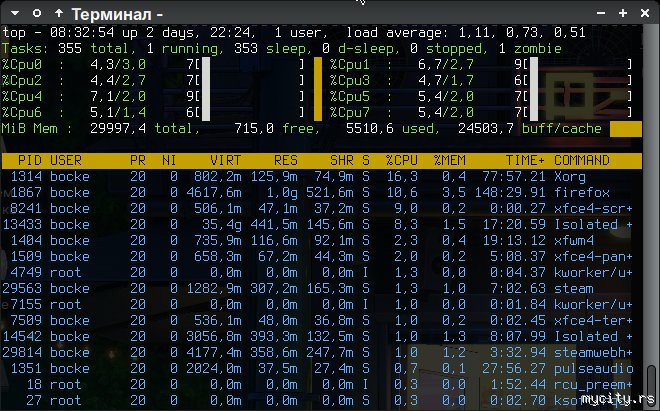Click the stick-window circle icon in titlebar
This screenshot has height=411, width=660.
tap(37, 13)
